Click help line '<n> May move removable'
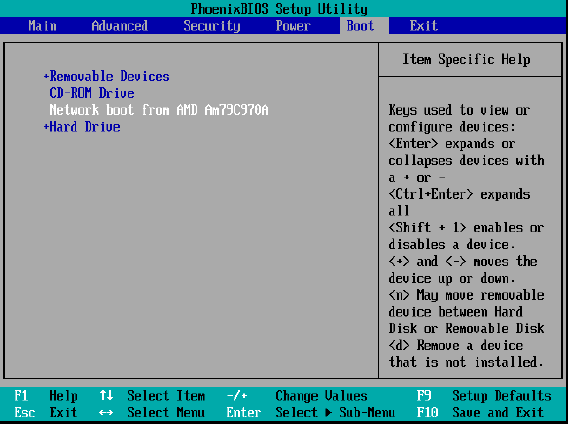The height and width of the screenshot is (424, 568). point(466,295)
